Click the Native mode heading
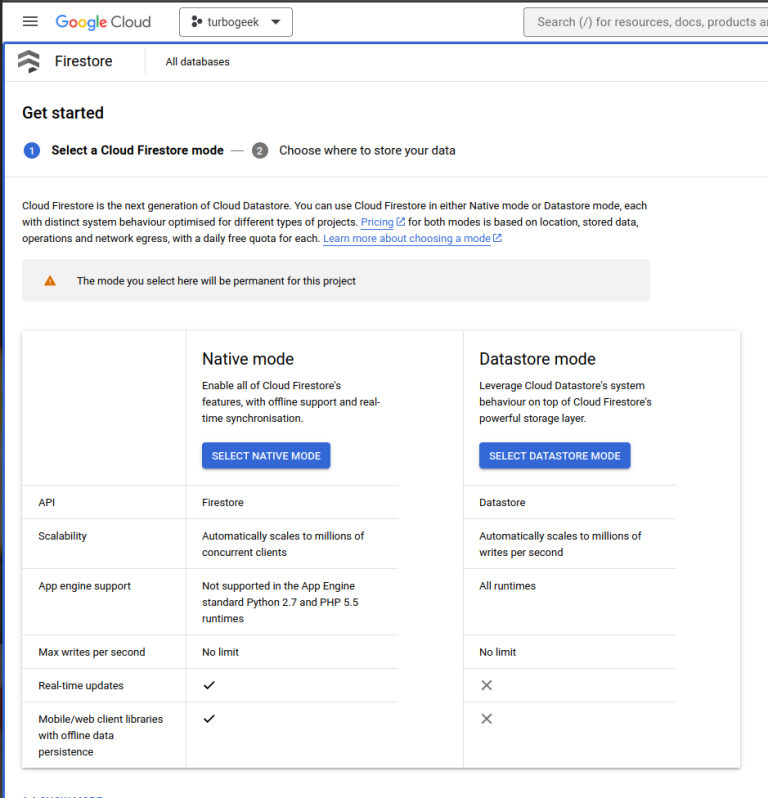This screenshot has height=798, width=768. [248, 359]
